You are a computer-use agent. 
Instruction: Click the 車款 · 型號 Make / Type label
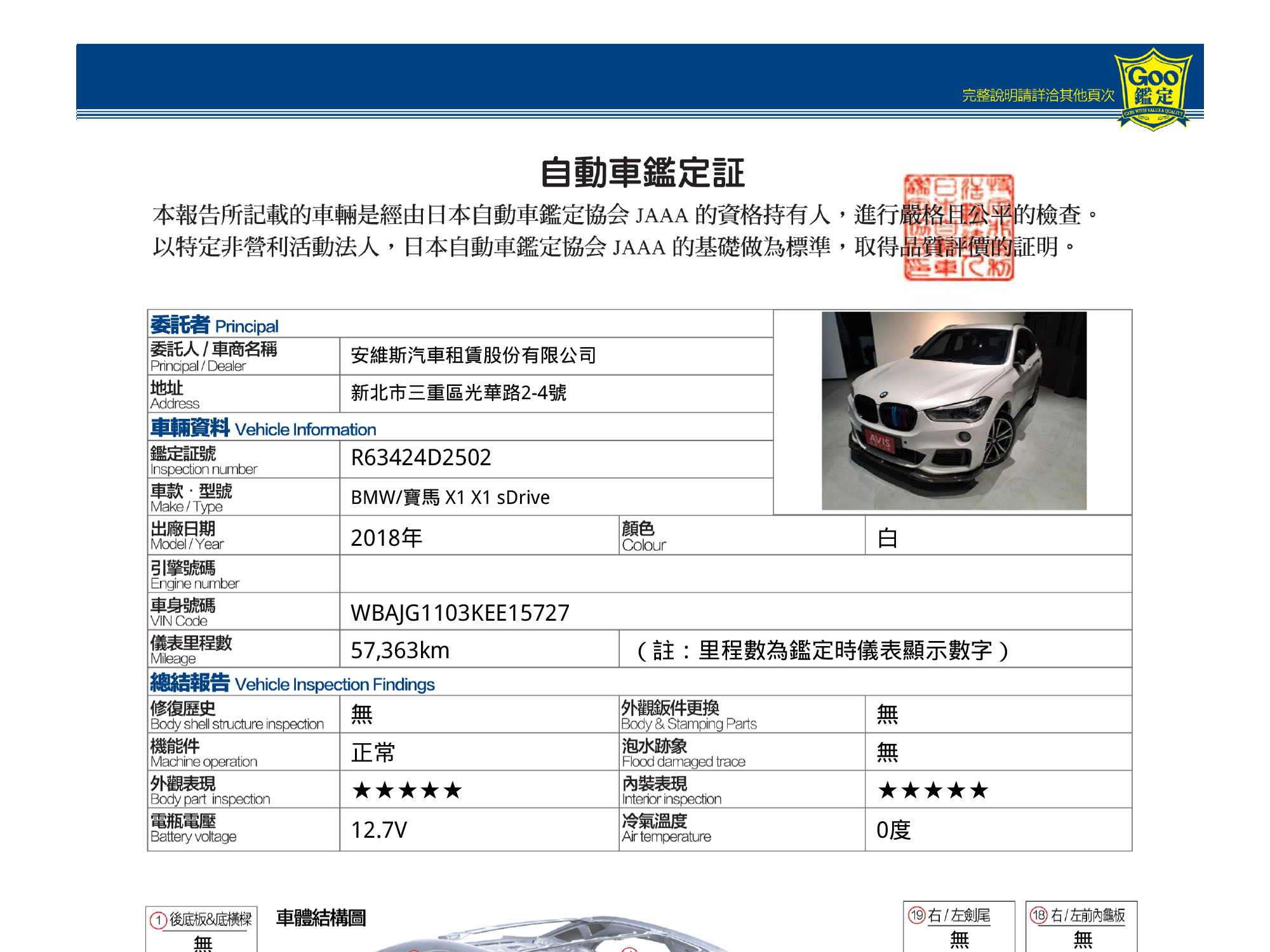pos(191,498)
